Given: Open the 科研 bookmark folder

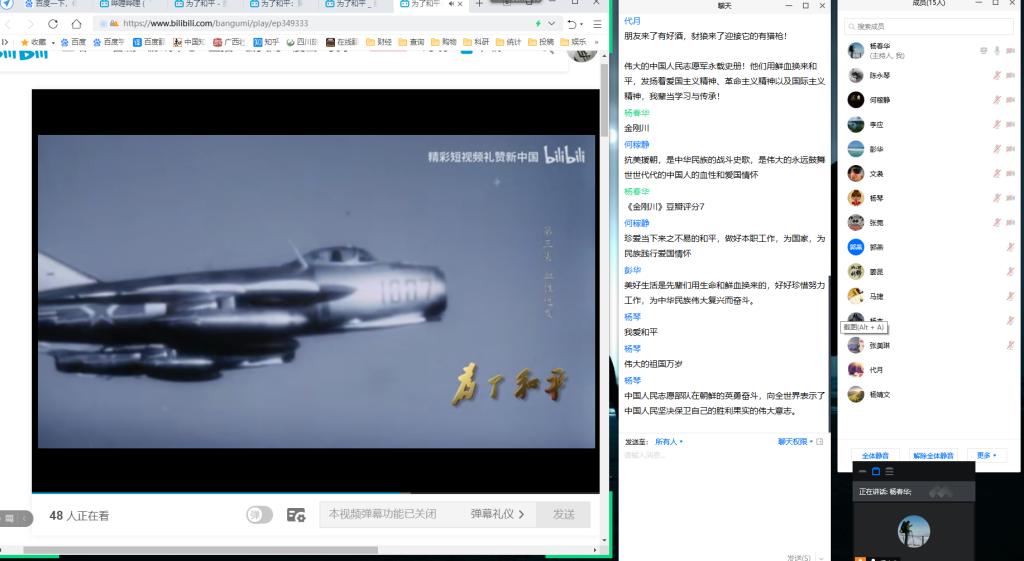Looking at the screenshot, I should pyautogui.click(x=476, y=42).
